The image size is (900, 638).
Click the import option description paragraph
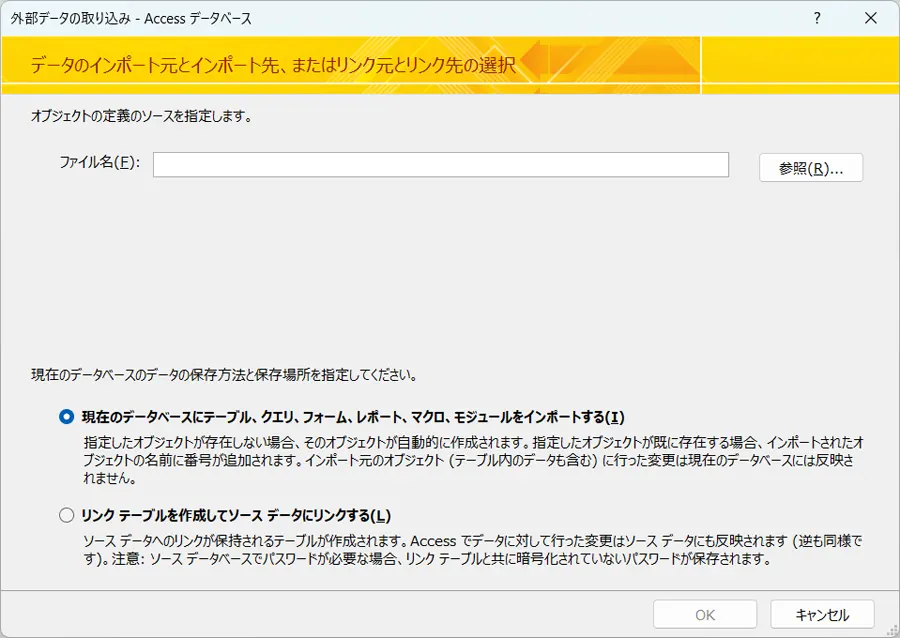(x=472, y=459)
